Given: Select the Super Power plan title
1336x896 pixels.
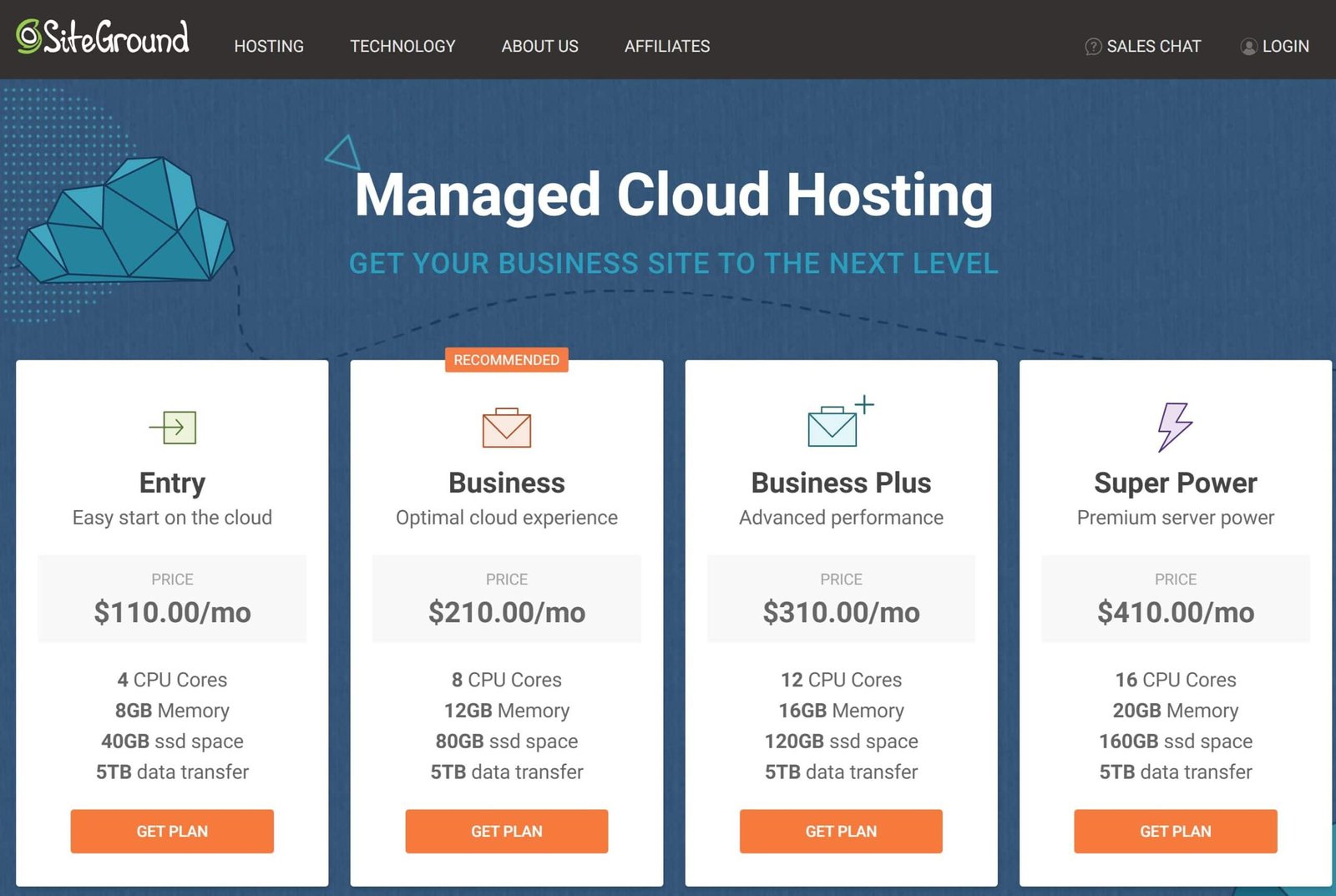Looking at the screenshot, I should click(1176, 483).
